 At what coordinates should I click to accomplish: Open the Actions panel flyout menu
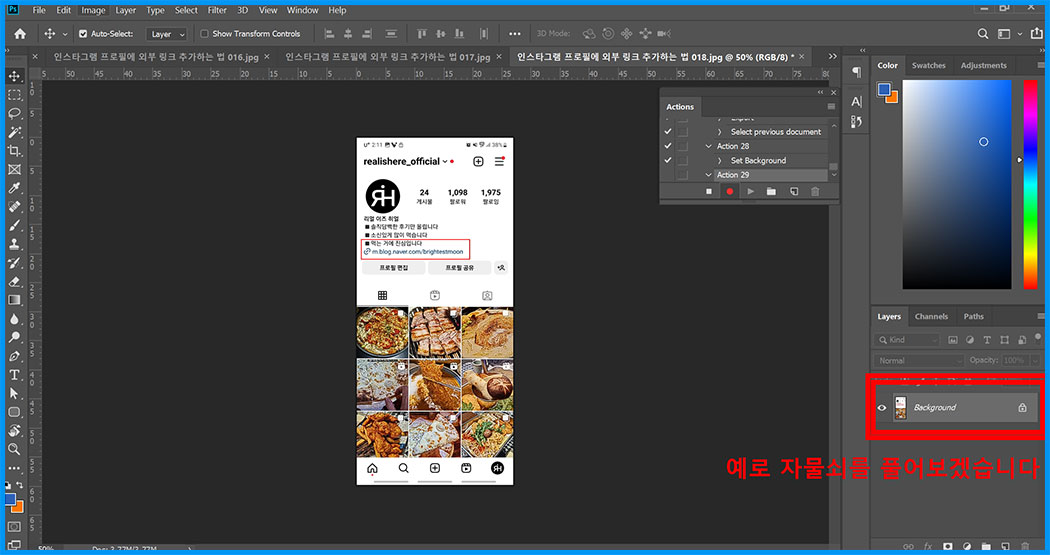click(x=831, y=106)
